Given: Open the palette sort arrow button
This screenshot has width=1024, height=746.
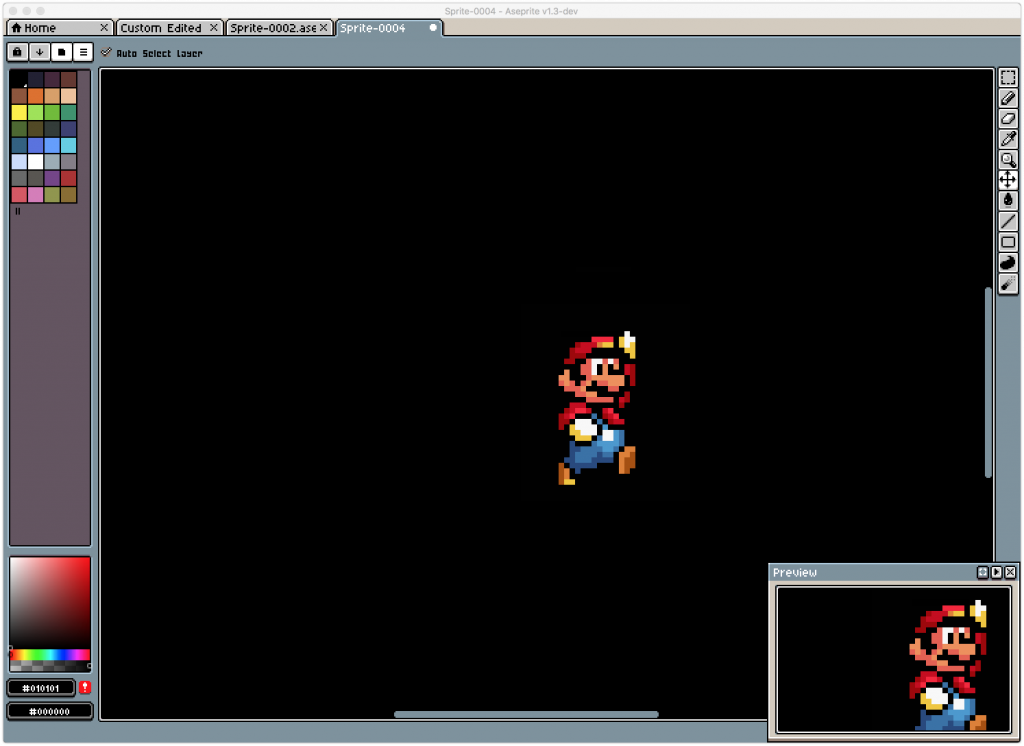Looking at the screenshot, I should tap(39, 52).
